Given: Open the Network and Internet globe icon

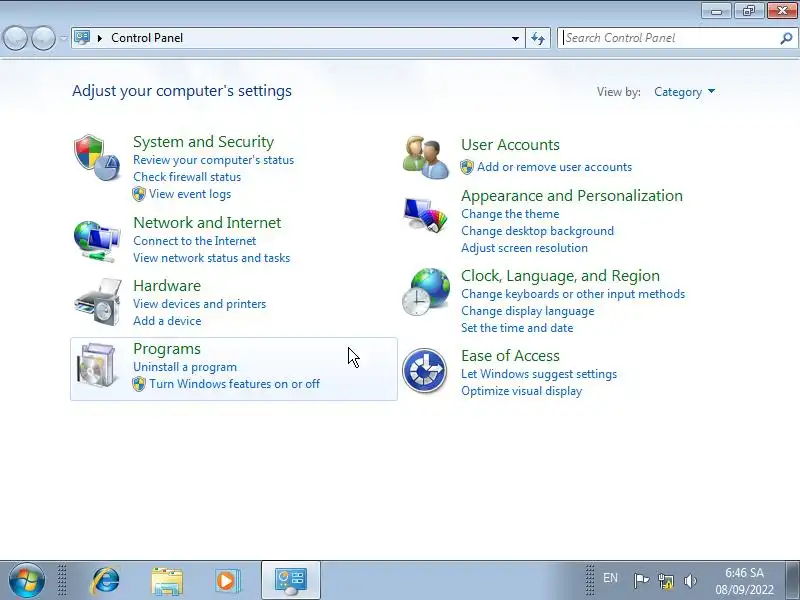Looking at the screenshot, I should pos(97,241).
